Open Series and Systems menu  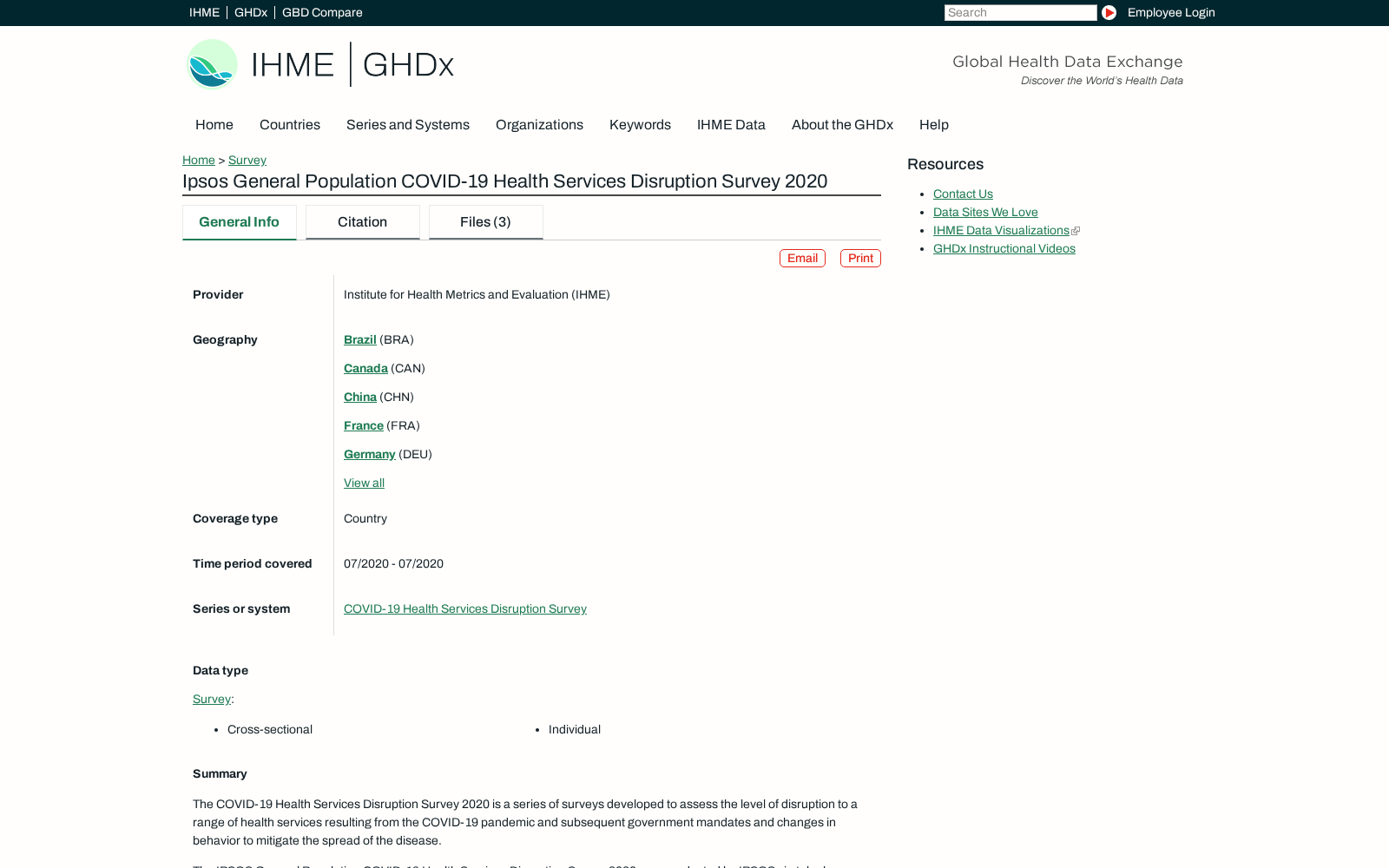[x=408, y=125]
